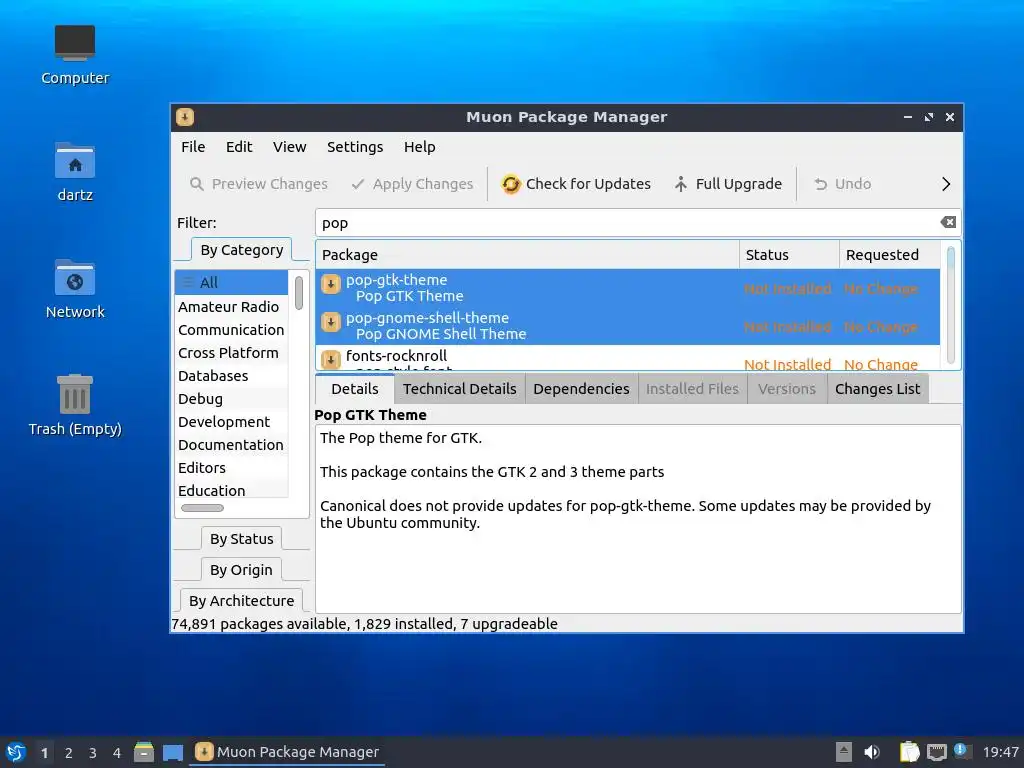Select the Cross Platform category
The image size is (1024, 768).
tap(231, 353)
